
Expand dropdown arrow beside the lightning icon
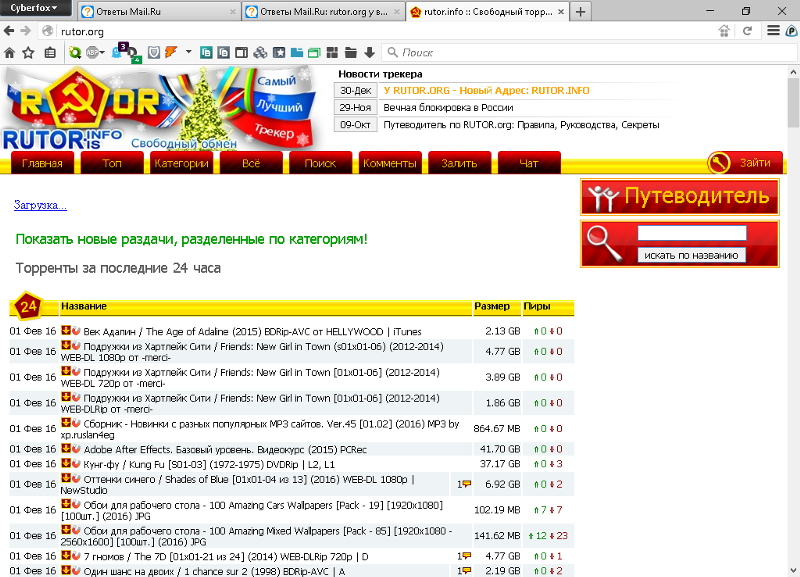pyautogui.click(x=189, y=52)
